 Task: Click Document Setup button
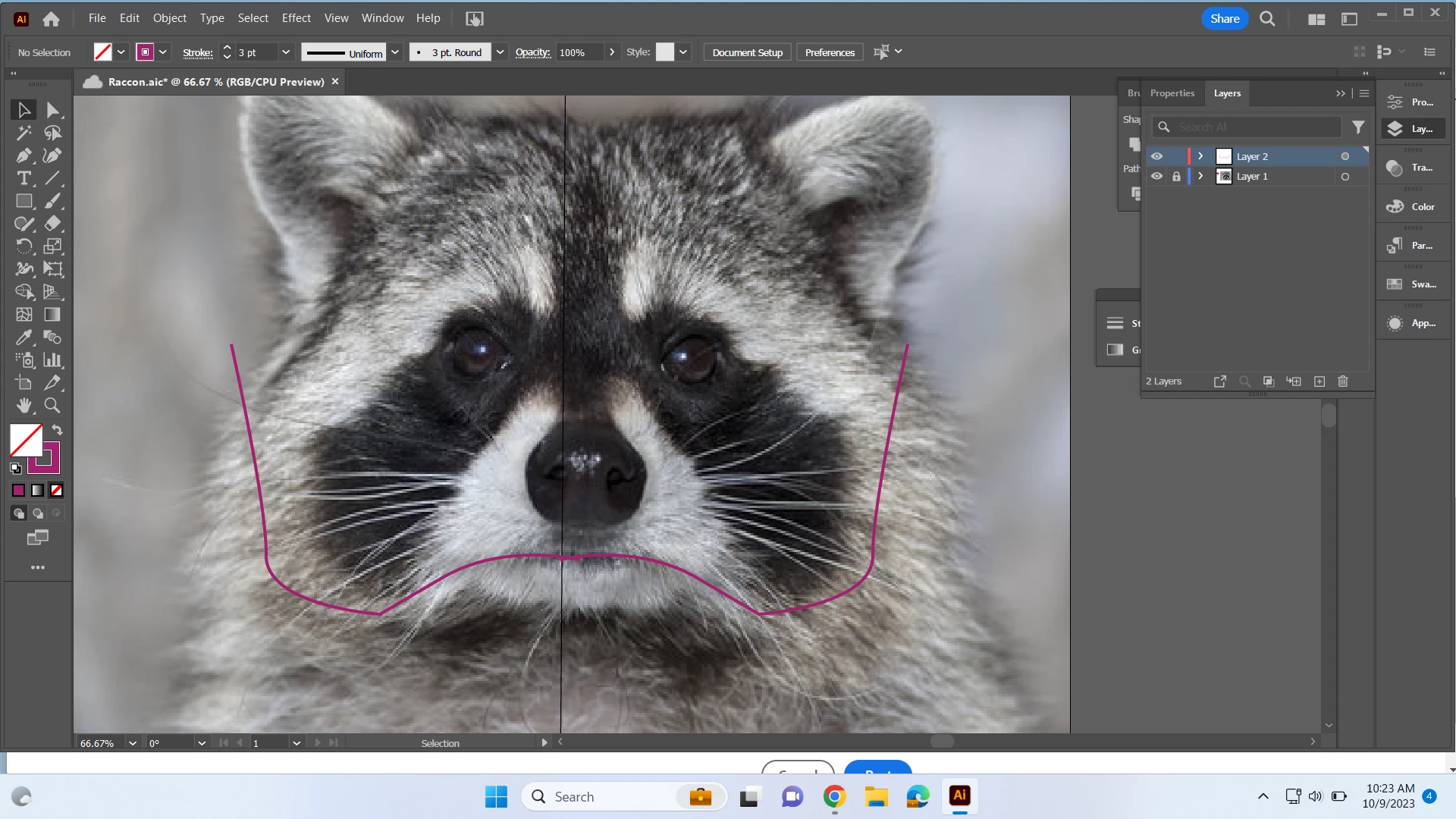(747, 52)
